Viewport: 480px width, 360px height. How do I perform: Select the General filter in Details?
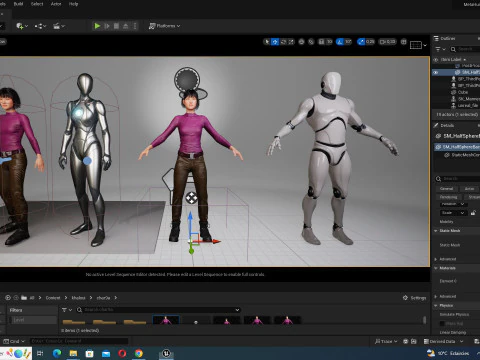pyautogui.click(x=446, y=189)
